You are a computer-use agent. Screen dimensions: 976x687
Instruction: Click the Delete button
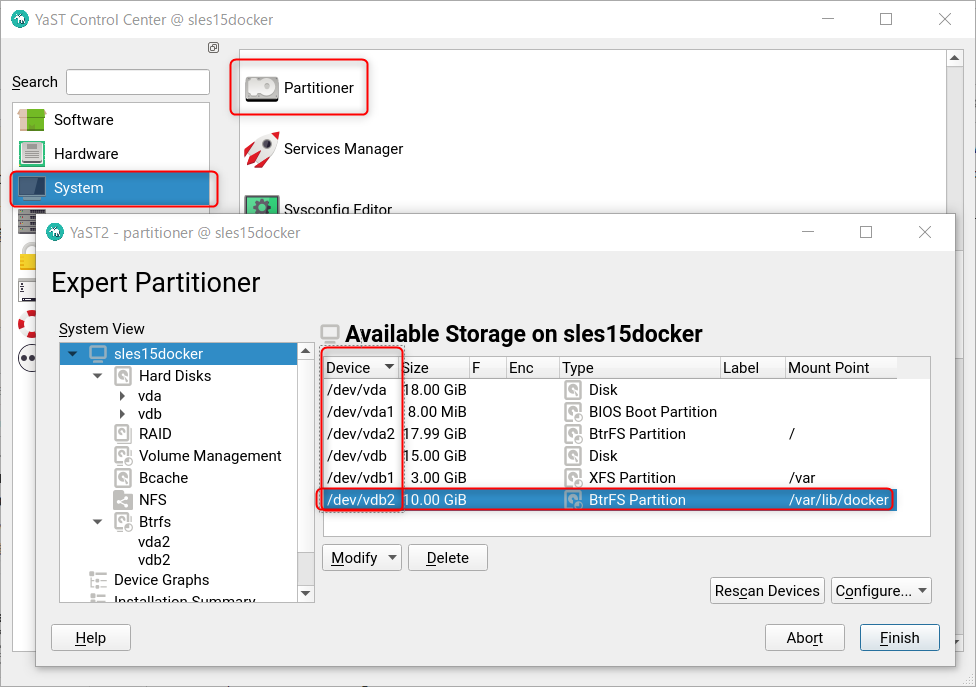tap(448, 558)
